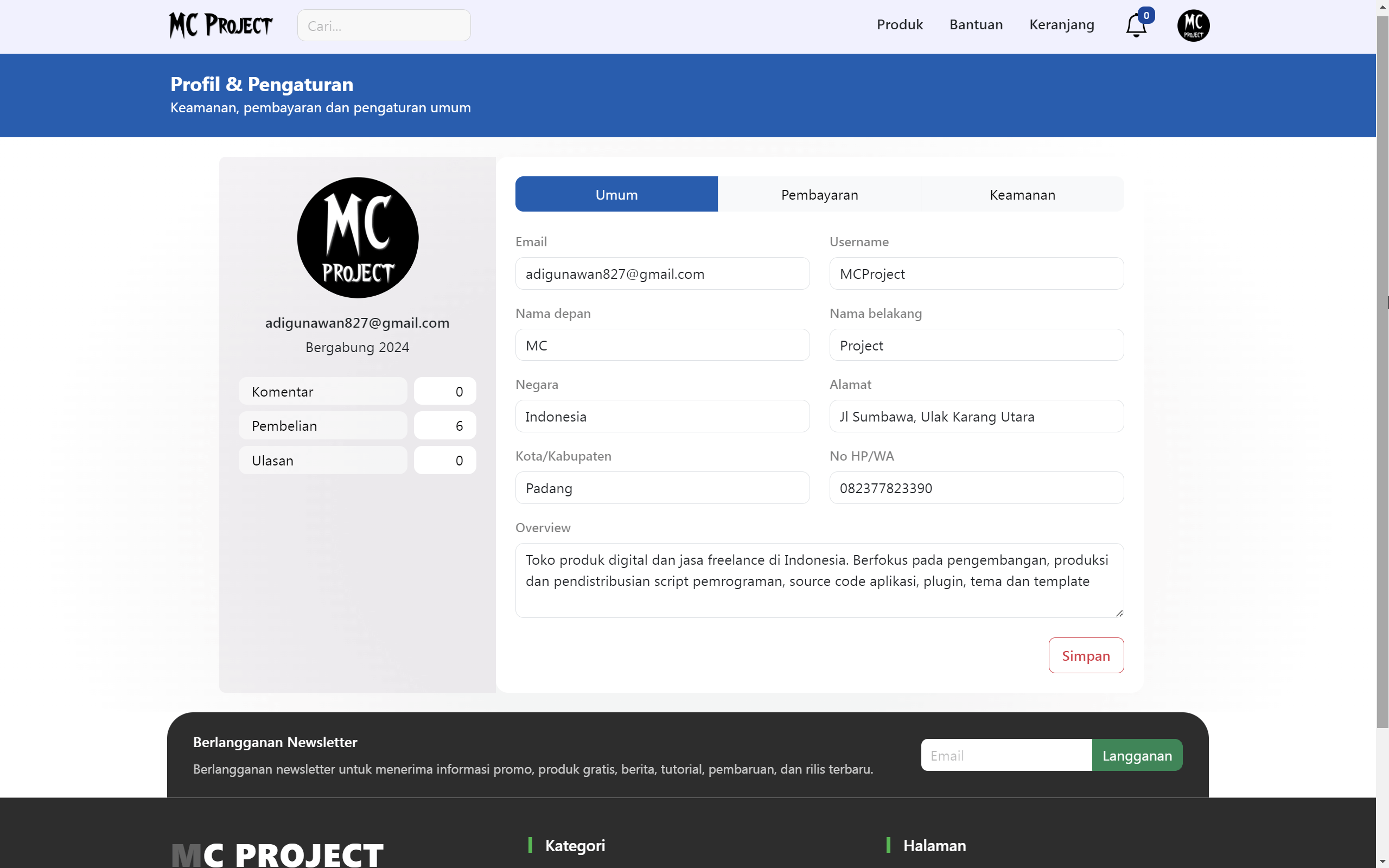Open Keranjang from the navigation bar

pos(1061,24)
